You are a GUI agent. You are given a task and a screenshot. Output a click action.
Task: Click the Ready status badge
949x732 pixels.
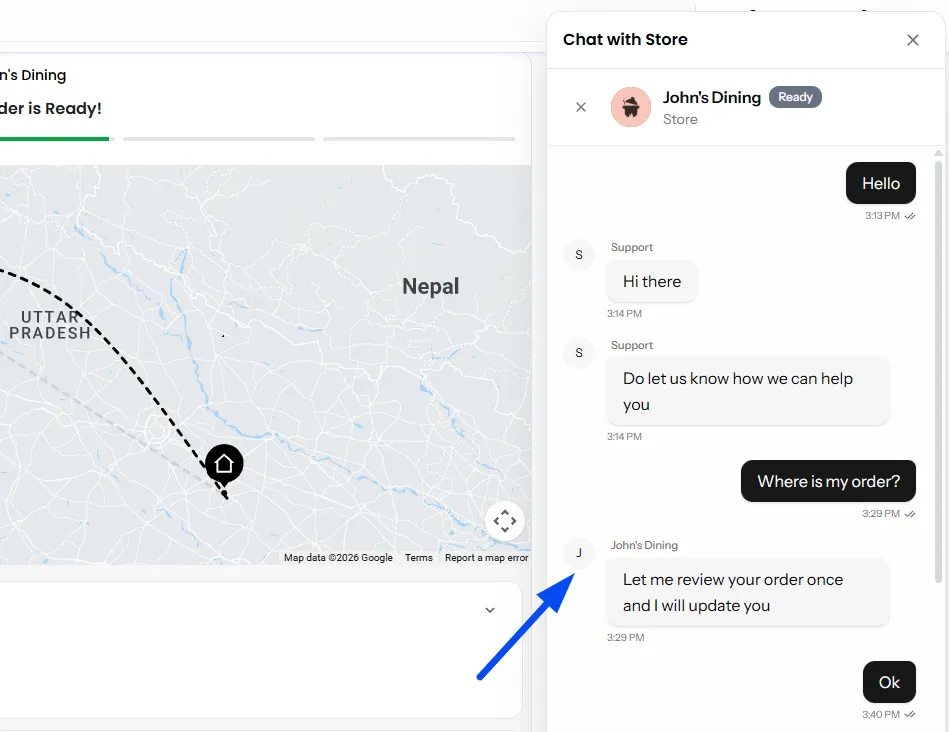click(795, 97)
